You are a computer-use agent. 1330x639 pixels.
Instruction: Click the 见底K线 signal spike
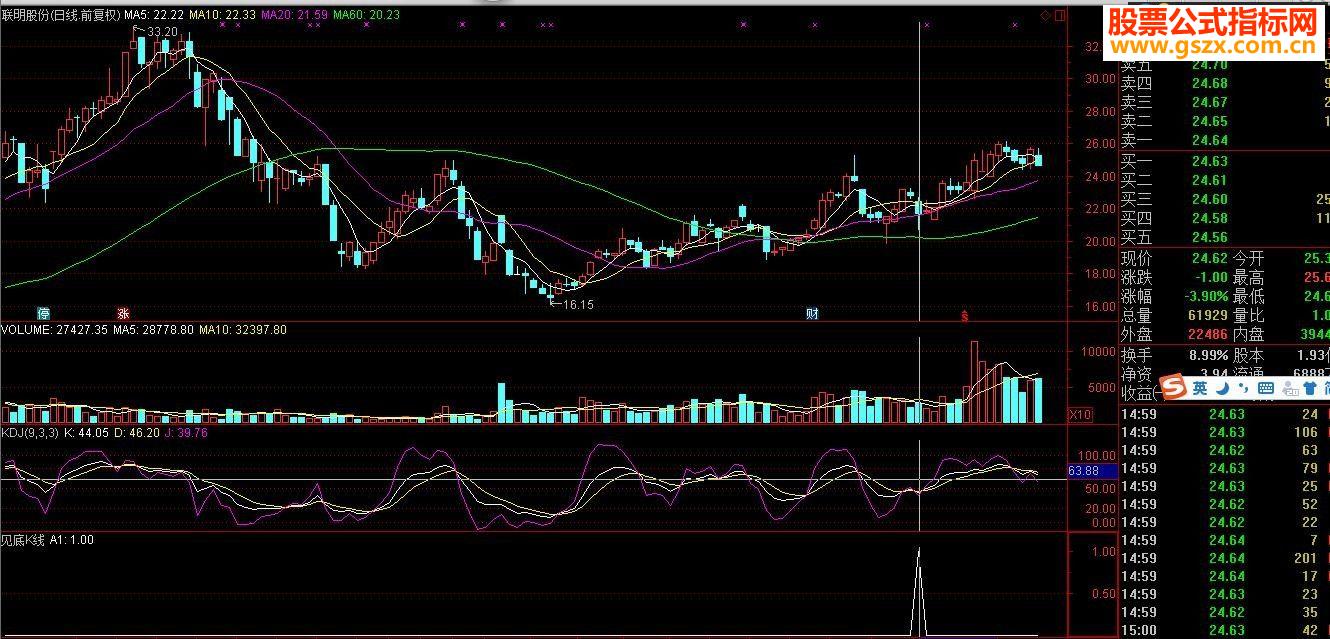(x=918, y=590)
